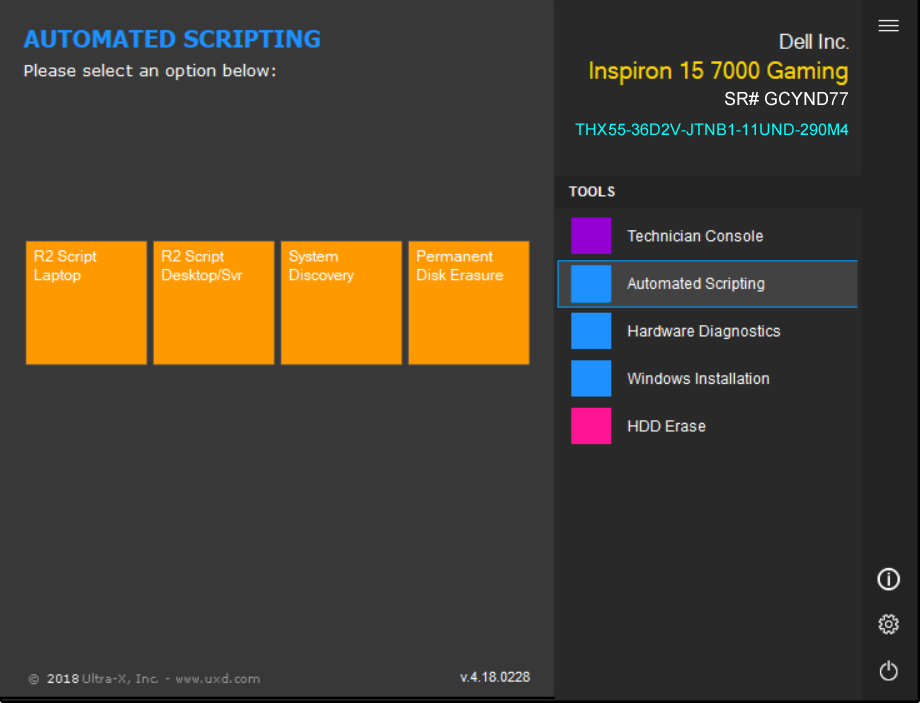Viewport: 920px width, 703px height.
Task: Launch the R2 Script Laptop tile
Action: pyautogui.click(x=86, y=303)
